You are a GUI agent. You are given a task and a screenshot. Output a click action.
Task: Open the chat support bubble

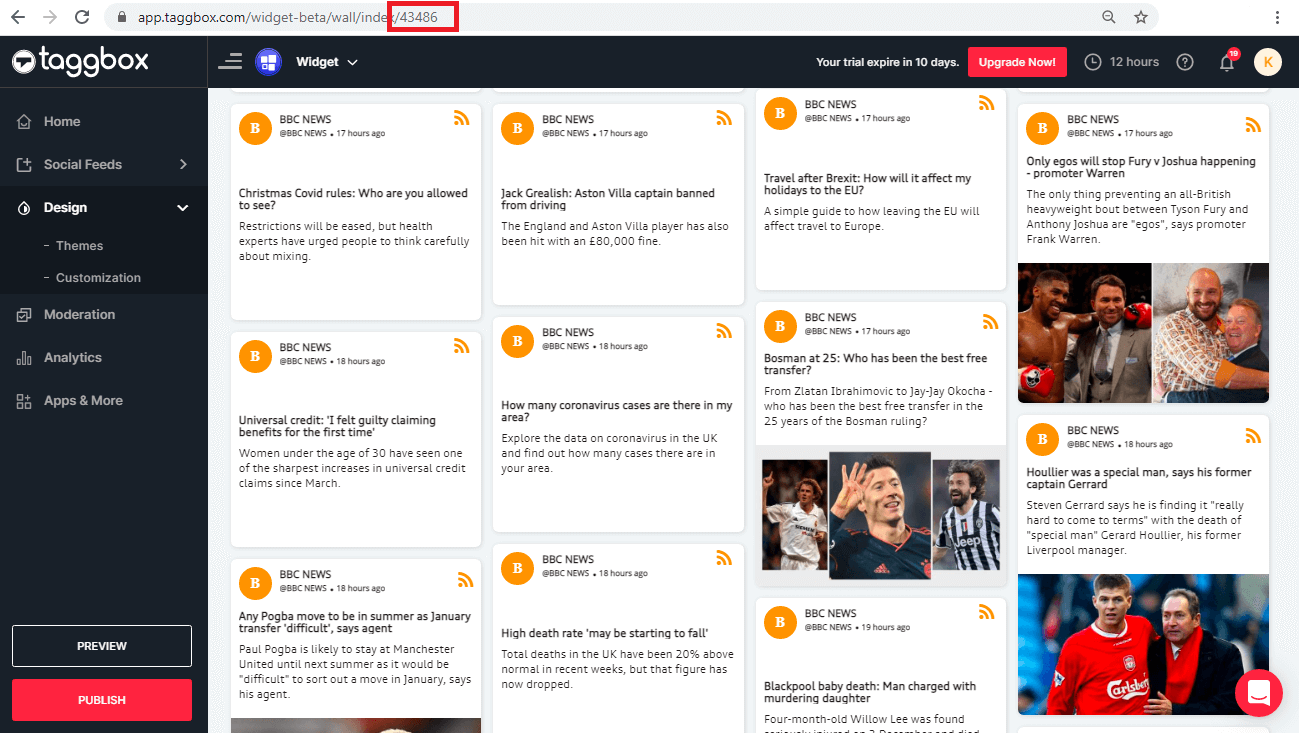click(x=1258, y=692)
